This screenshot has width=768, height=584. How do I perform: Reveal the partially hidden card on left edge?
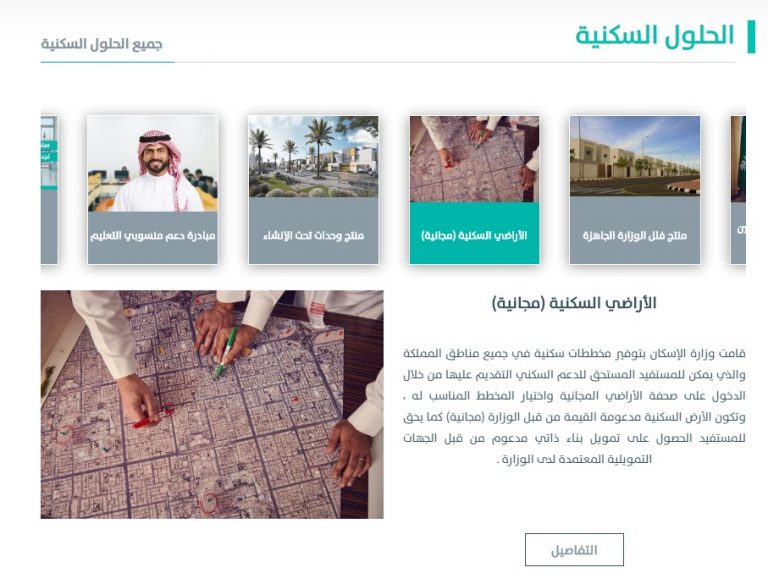click(x=49, y=190)
